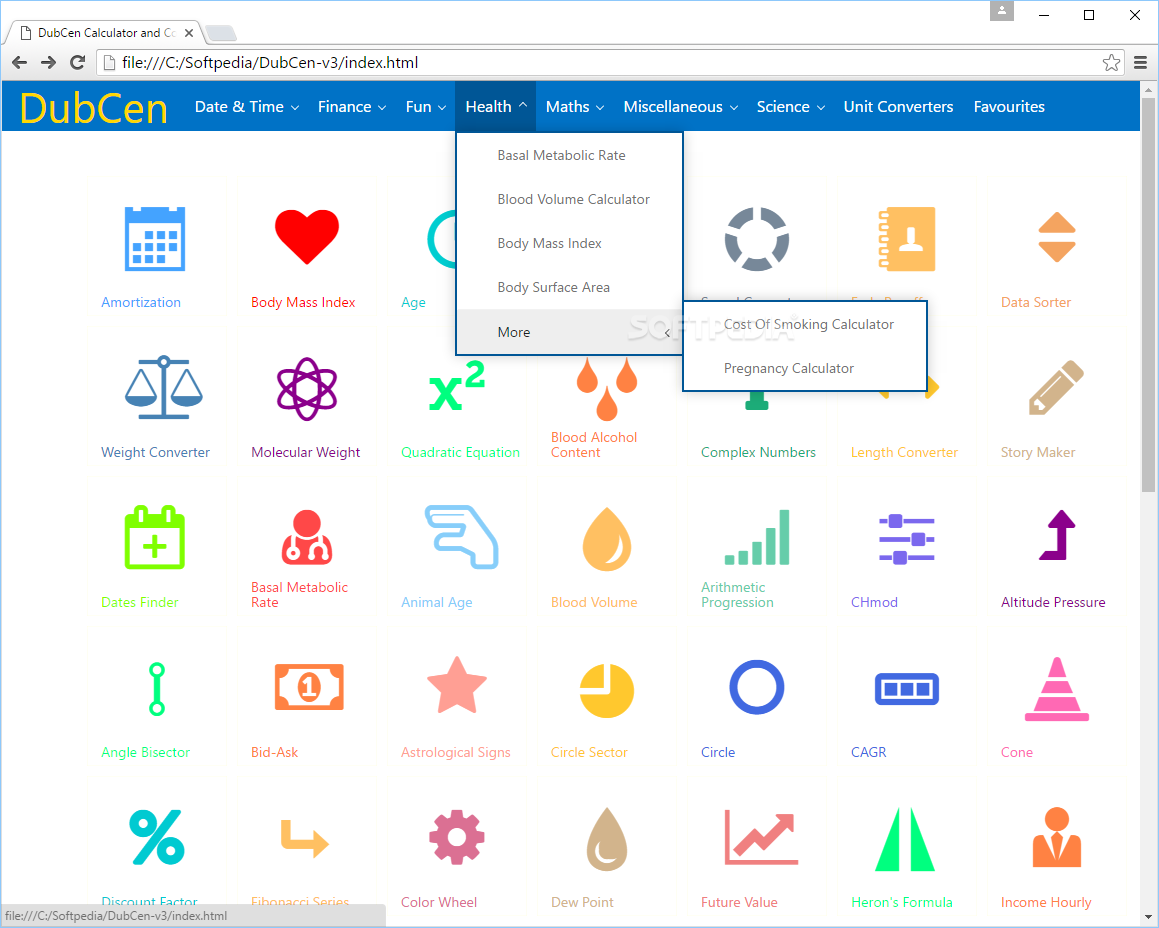Select Body Mass Index in Health menu
Screen dimensions: 1159x928
tap(569, 243)
